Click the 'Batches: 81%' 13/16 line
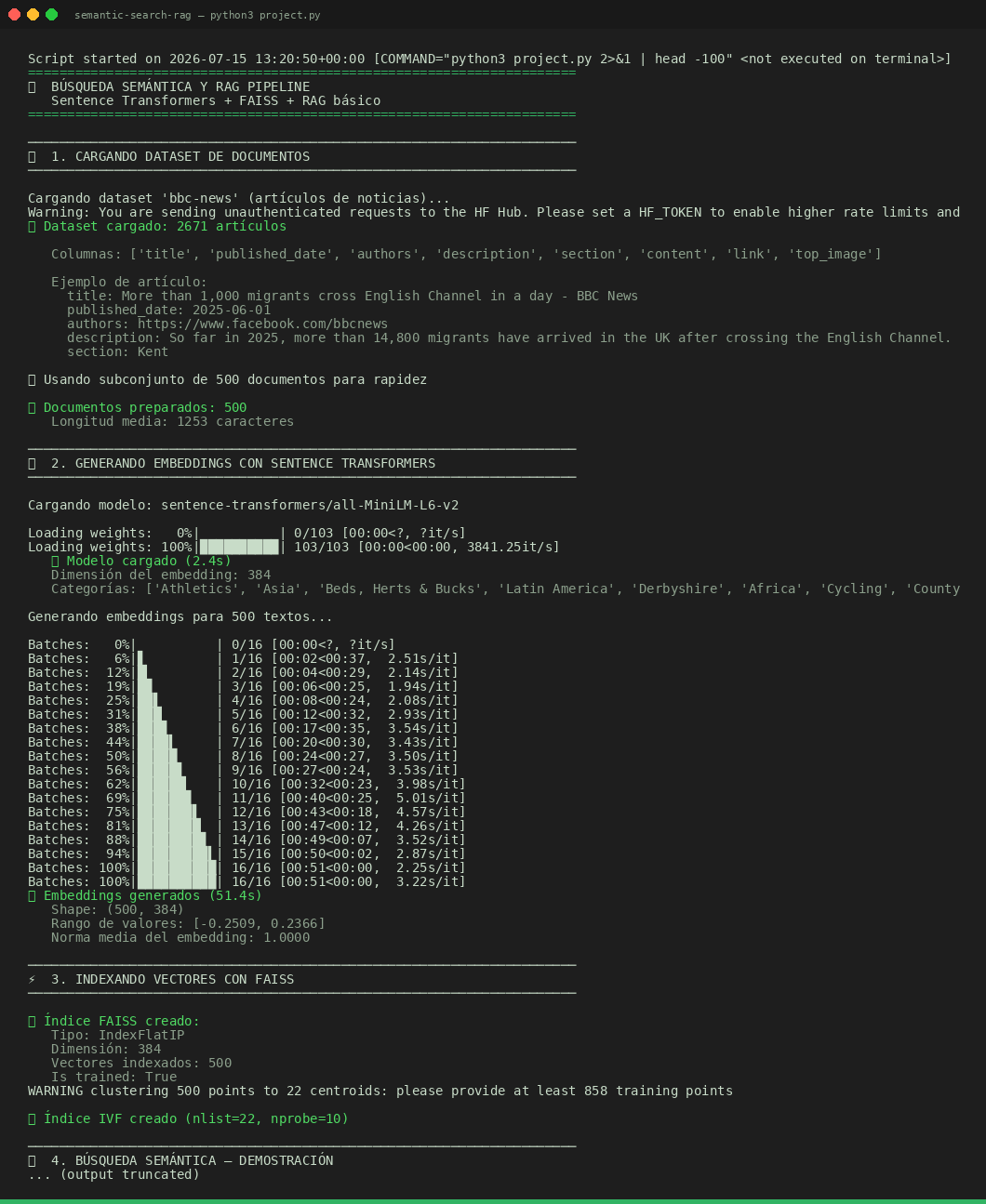 246,826
